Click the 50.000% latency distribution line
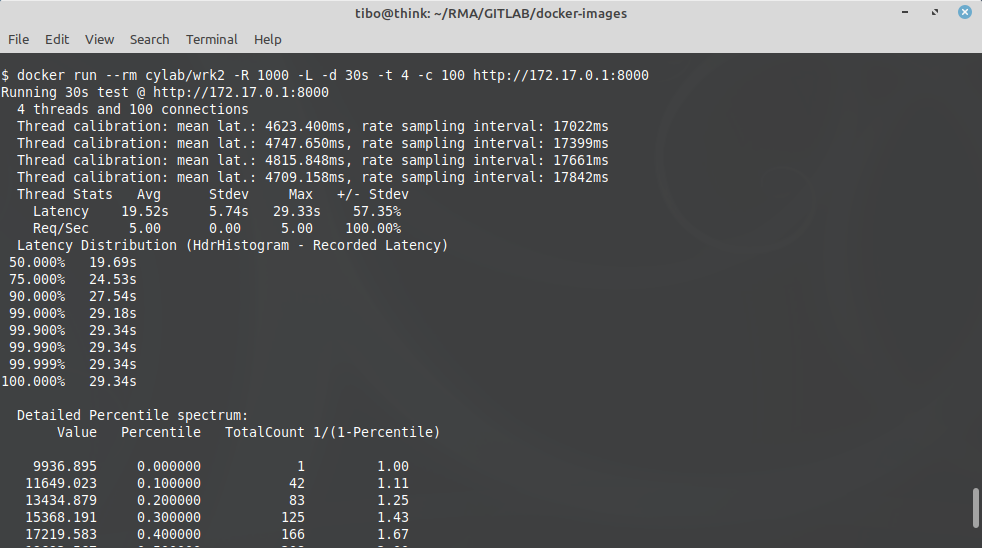The image size is (982, 548). pyautogui.click(x=72, y=263)
